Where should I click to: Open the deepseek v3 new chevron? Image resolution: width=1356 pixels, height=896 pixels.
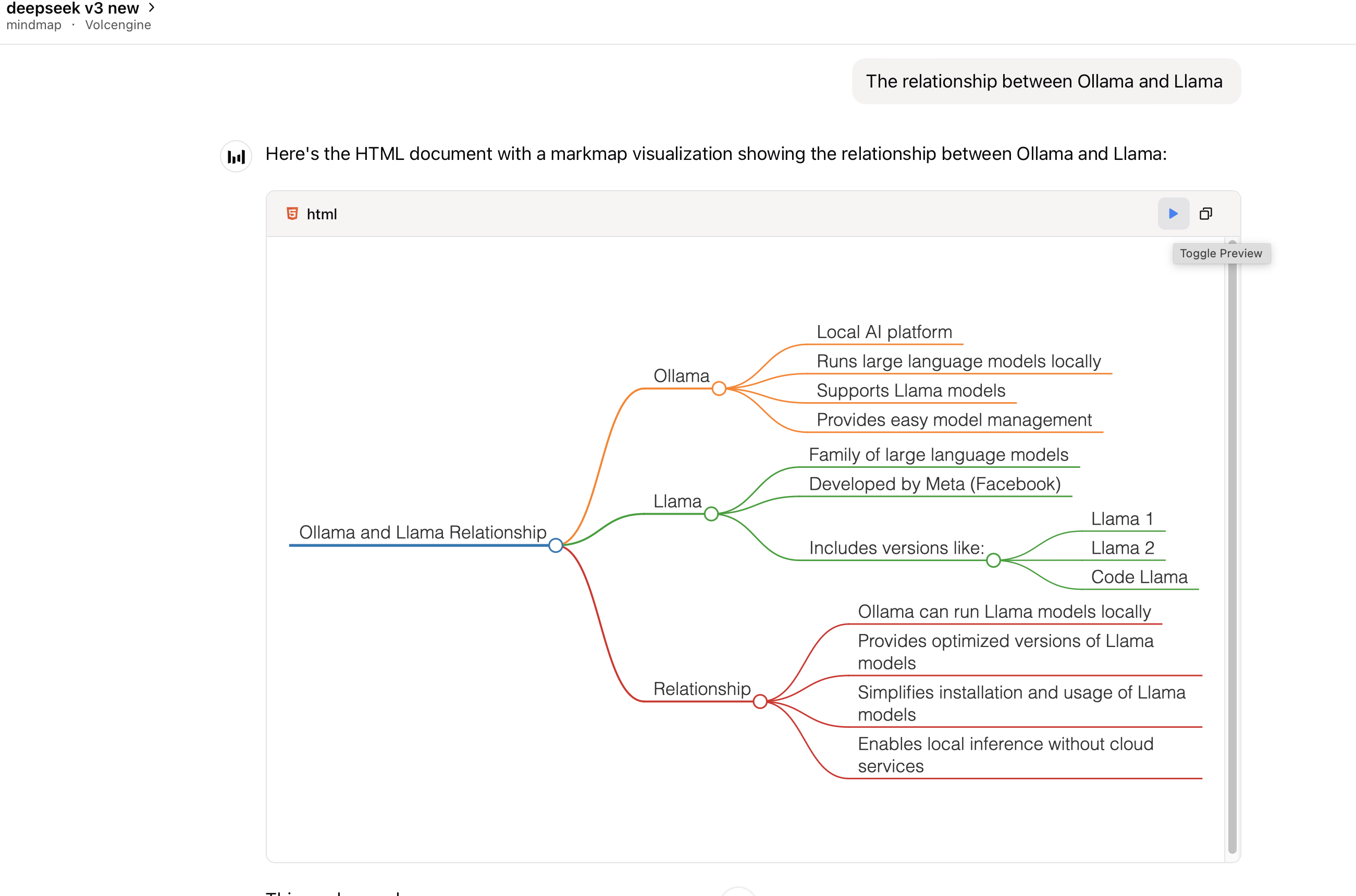152,7
